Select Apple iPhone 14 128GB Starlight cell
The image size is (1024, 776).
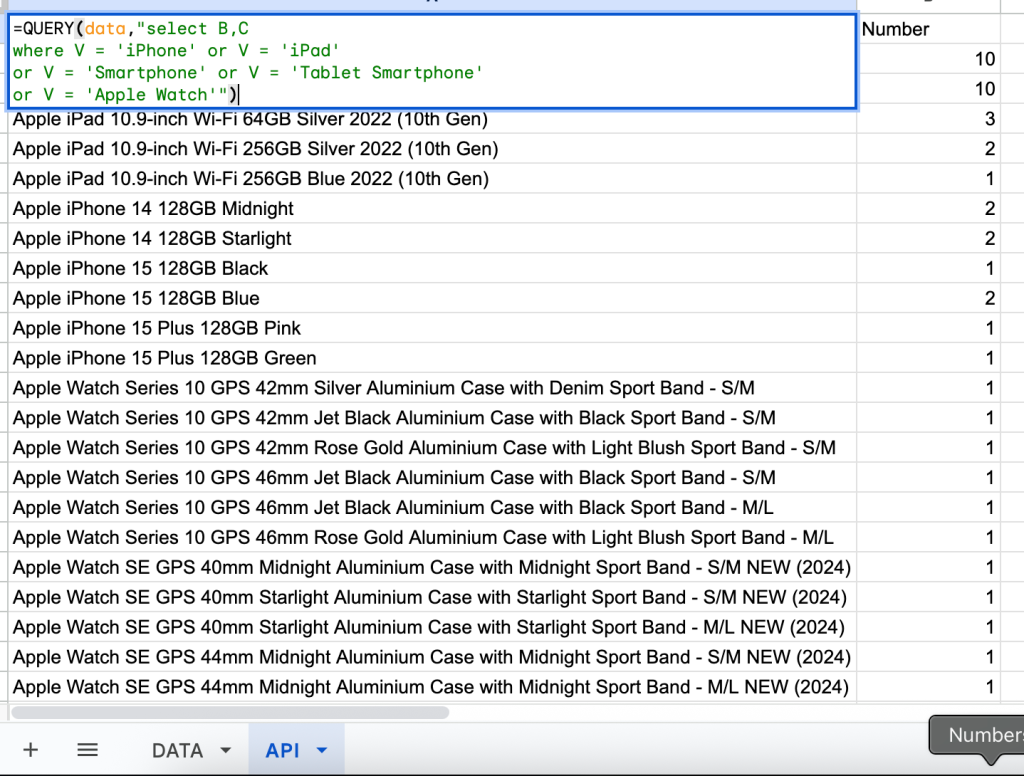point(153,239)
